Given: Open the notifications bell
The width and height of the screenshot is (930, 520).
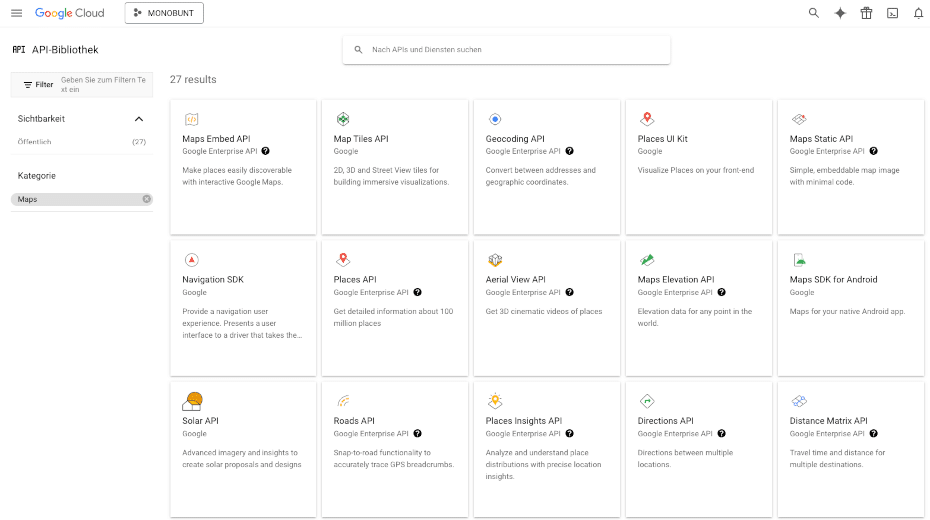Looking at the screenshot, I should pyautogui.click(x=918, y=13).
